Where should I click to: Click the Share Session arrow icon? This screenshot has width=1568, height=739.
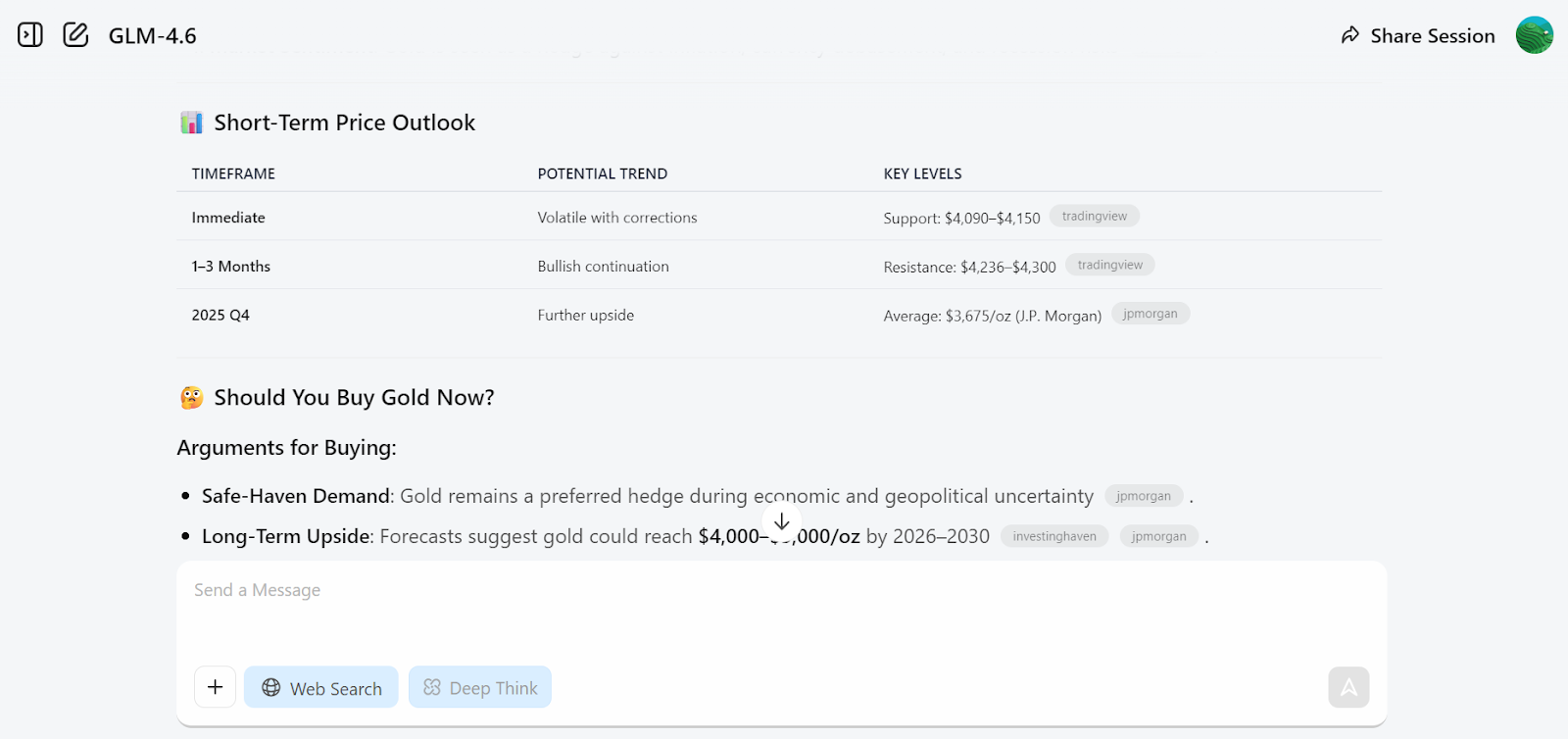[x=1350, y=35]
